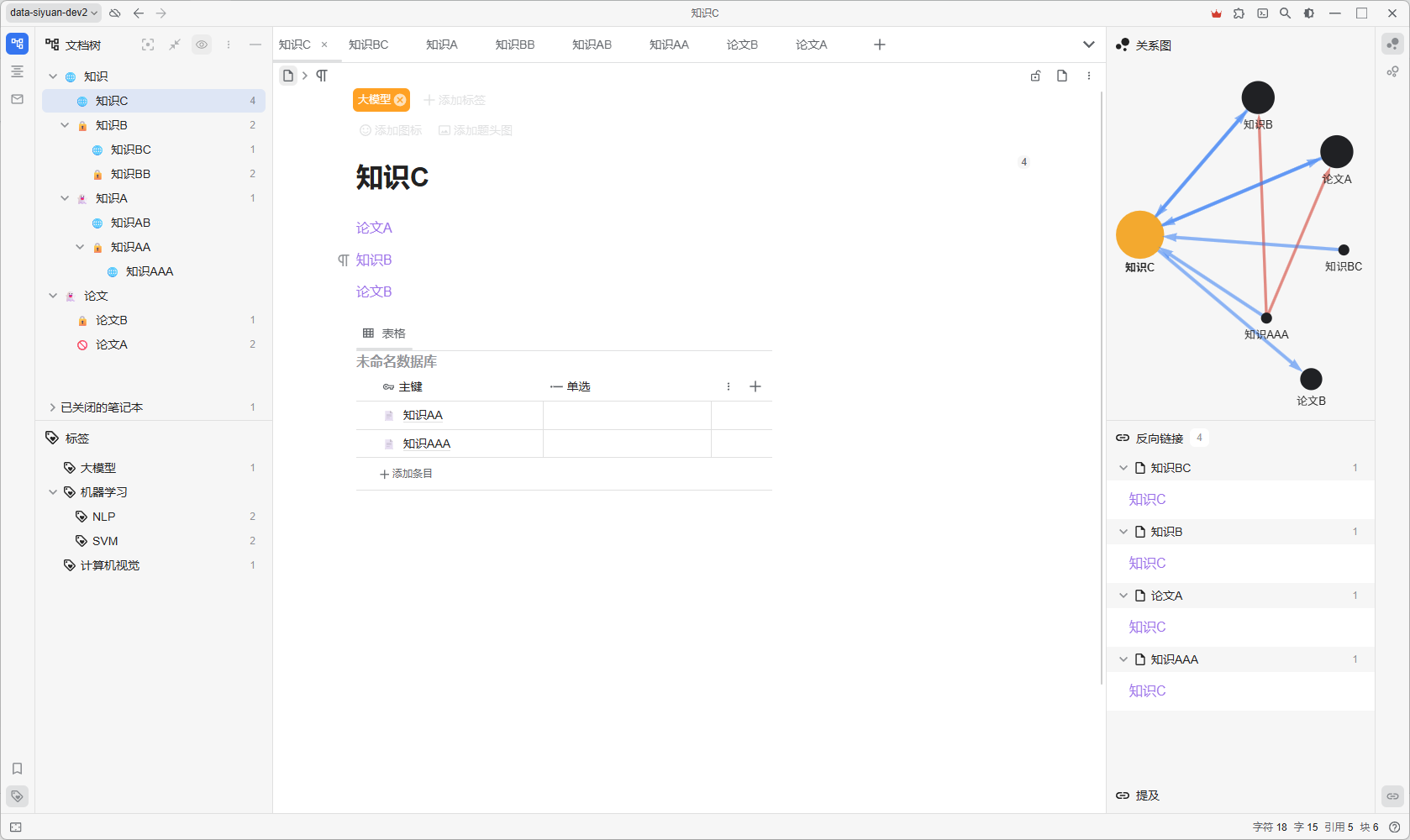This screenshot has width=1410, height=840.
Task: Follow the 论文B link in document
Action: click(x=374, y=291)
